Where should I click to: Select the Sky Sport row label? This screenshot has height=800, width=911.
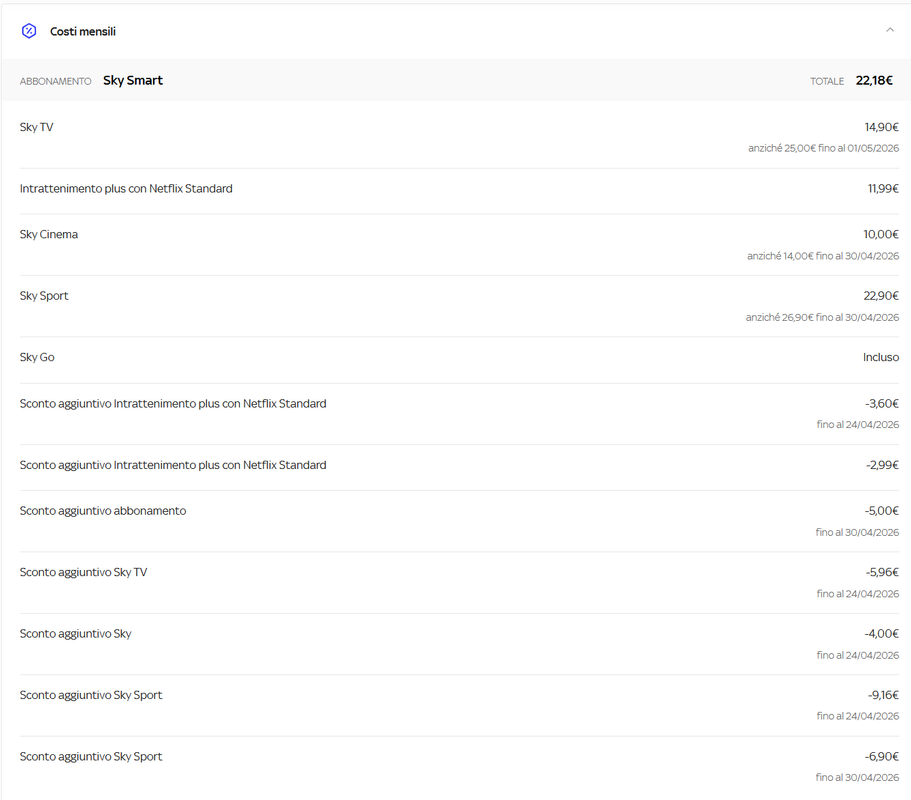pyautogui.click(x=44, y=296)
